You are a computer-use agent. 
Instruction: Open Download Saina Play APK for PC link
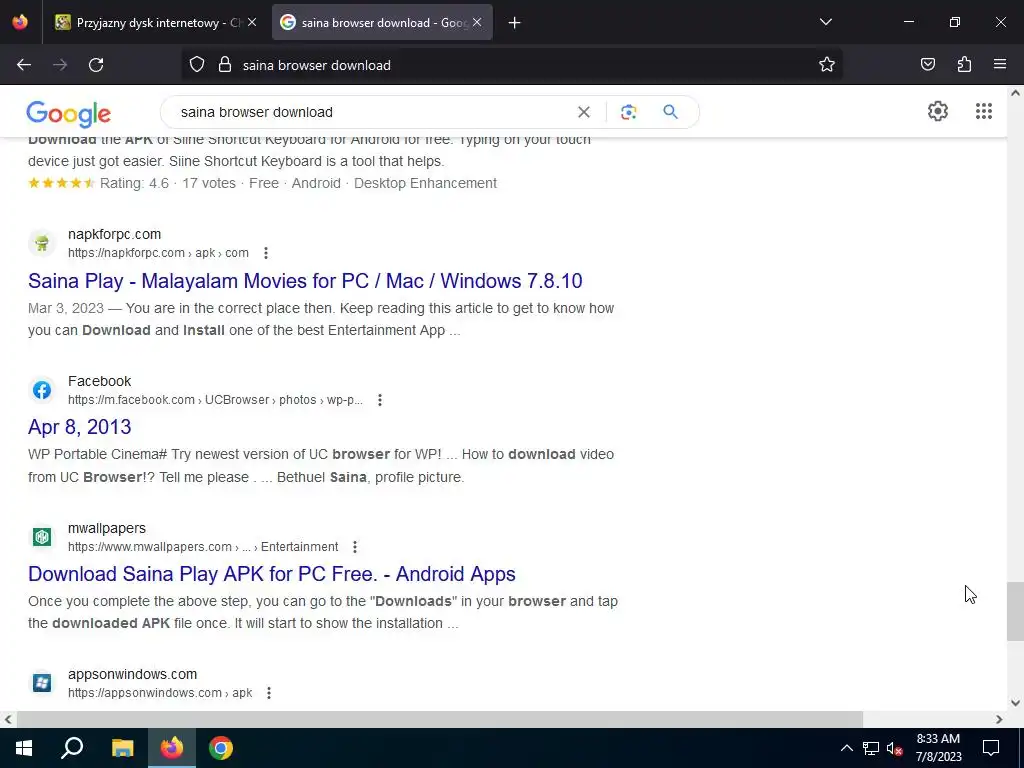click(x=272, y=574)
